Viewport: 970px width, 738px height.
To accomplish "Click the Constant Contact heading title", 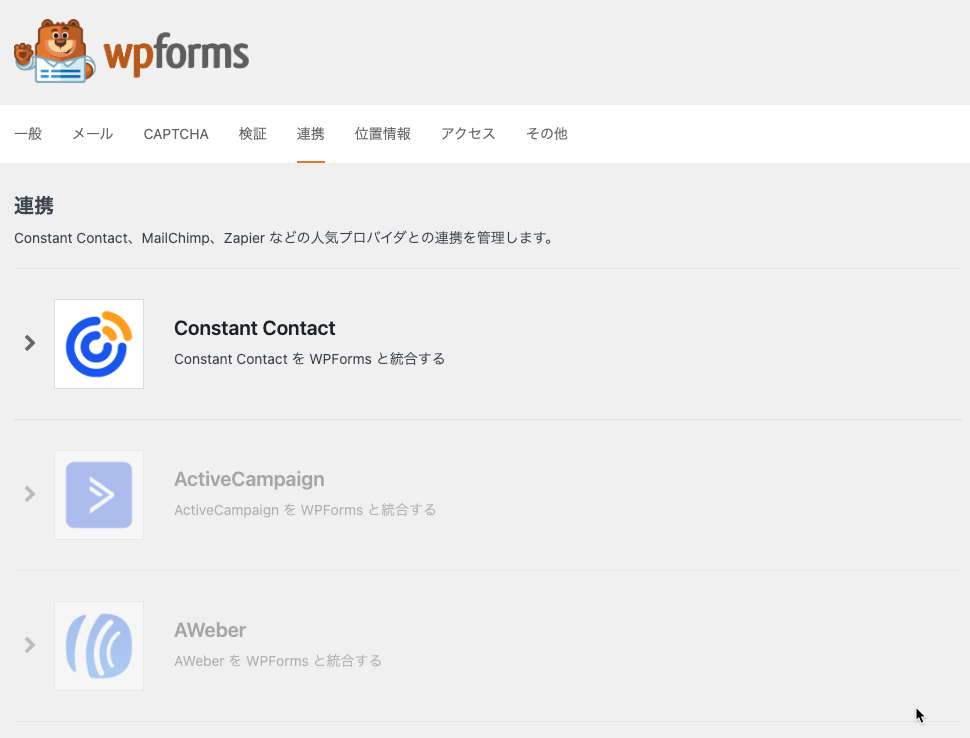I will pos(254,328).
